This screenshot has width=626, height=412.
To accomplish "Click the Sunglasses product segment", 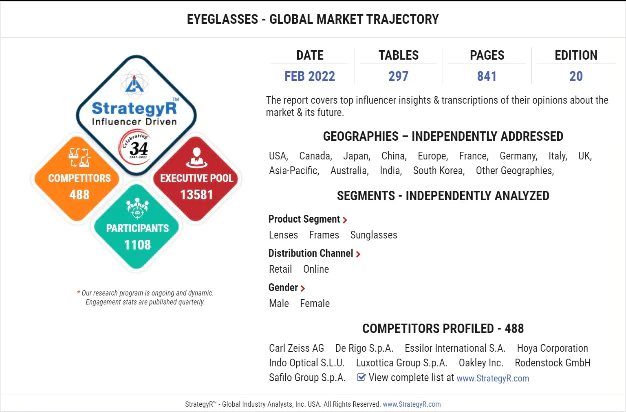I will pyautogui.click(x=374, y=235).
